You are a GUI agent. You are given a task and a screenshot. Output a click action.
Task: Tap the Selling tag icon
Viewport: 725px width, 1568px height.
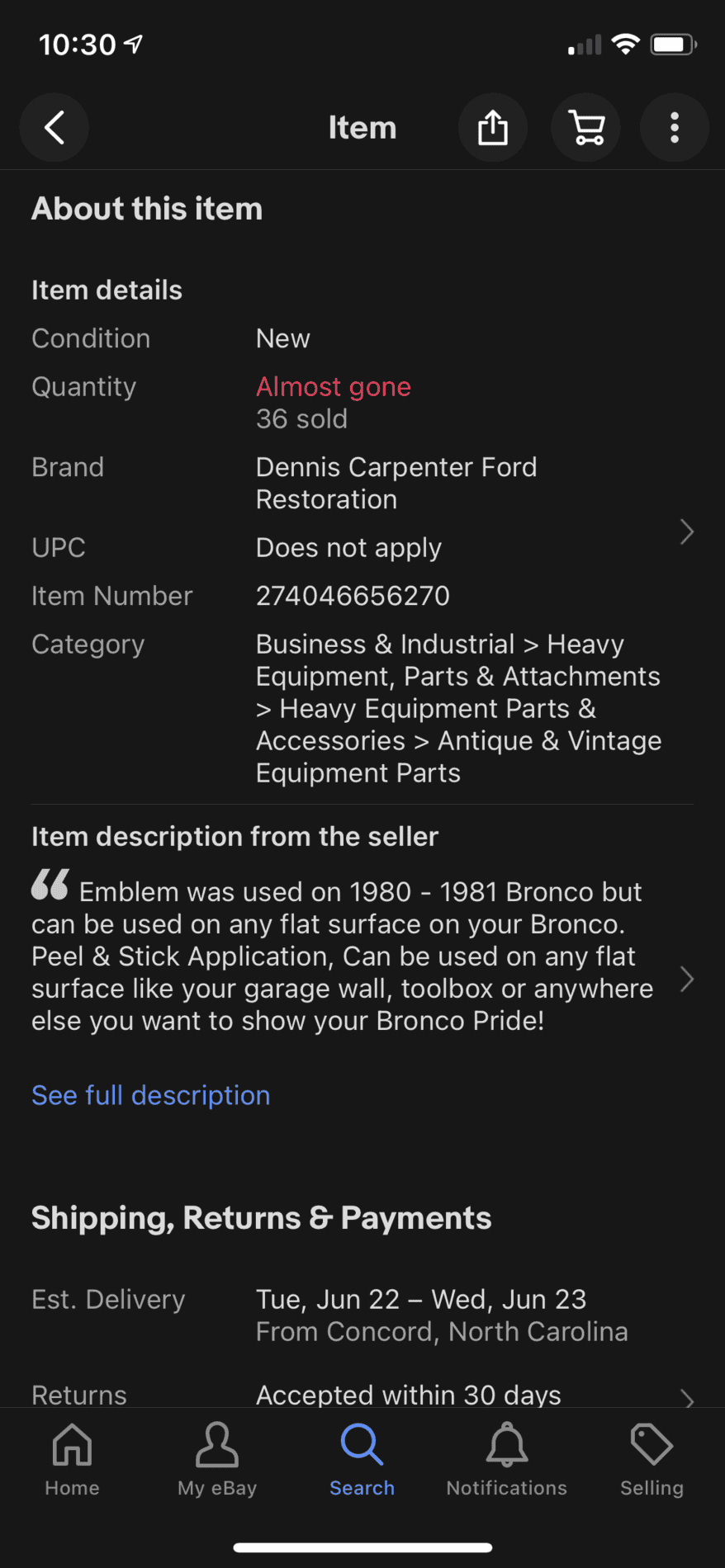tap(652, 1446)
